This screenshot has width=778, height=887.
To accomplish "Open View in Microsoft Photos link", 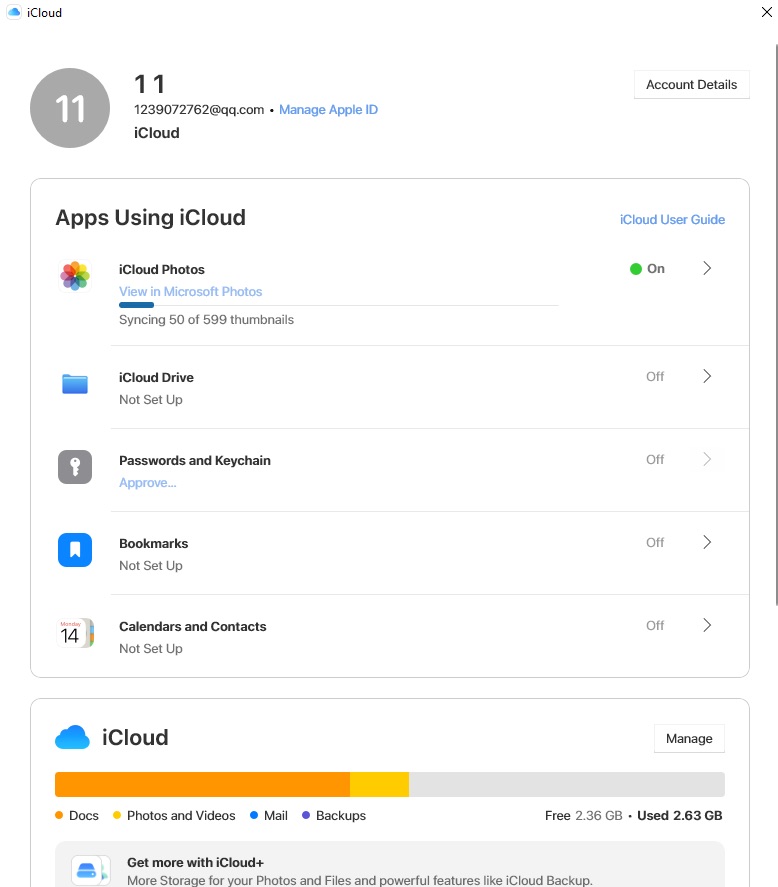I will [x=190, y=292].
